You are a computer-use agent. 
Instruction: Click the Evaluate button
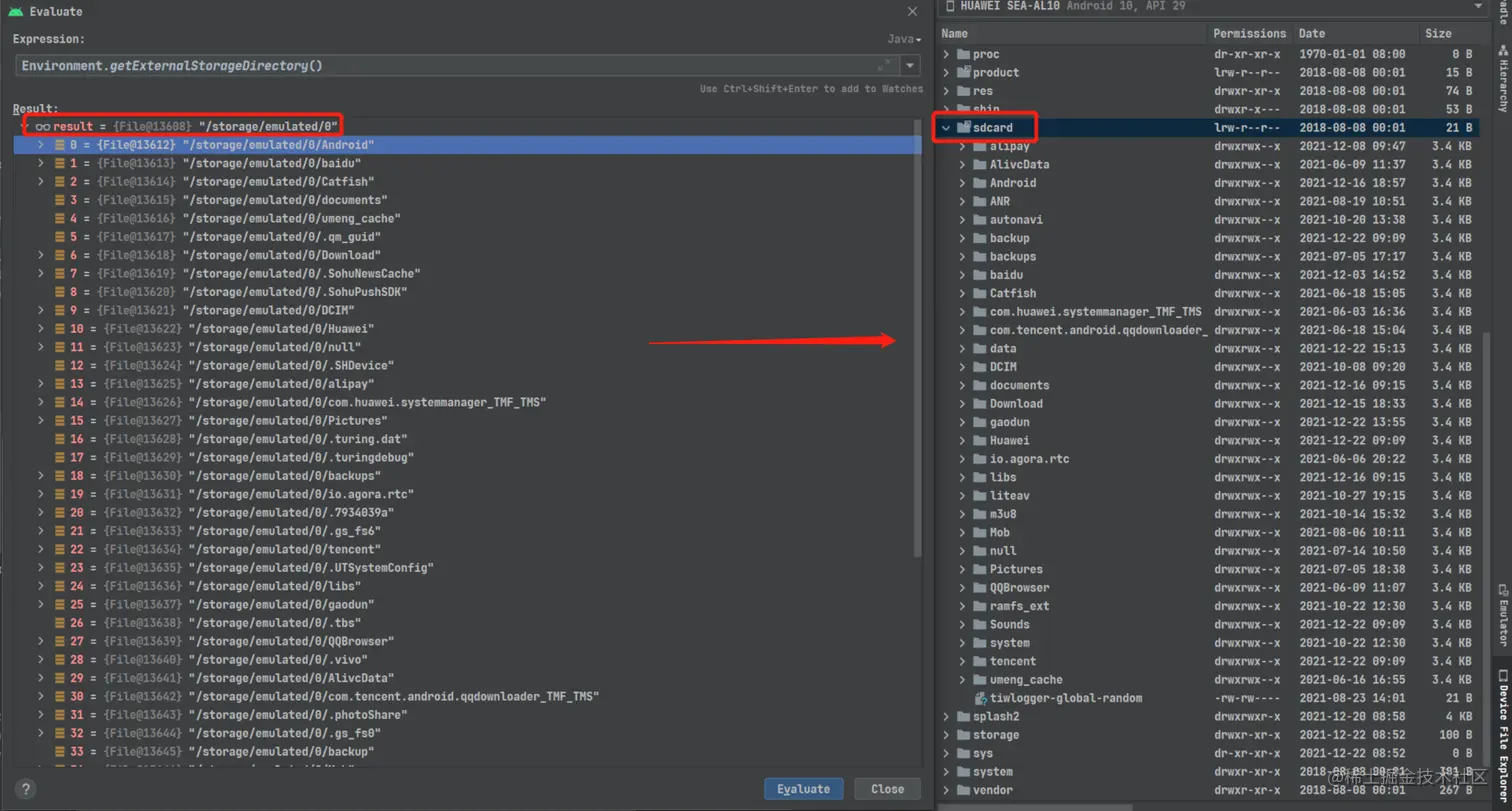[x=803, y=789]
